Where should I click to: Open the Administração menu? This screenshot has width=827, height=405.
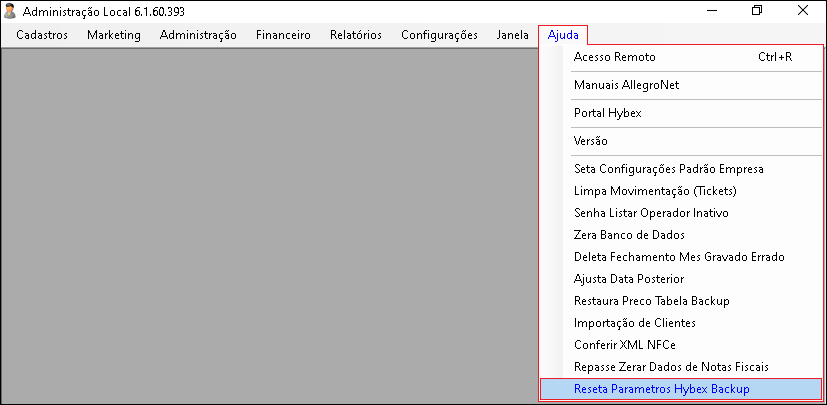pos(198,35)
